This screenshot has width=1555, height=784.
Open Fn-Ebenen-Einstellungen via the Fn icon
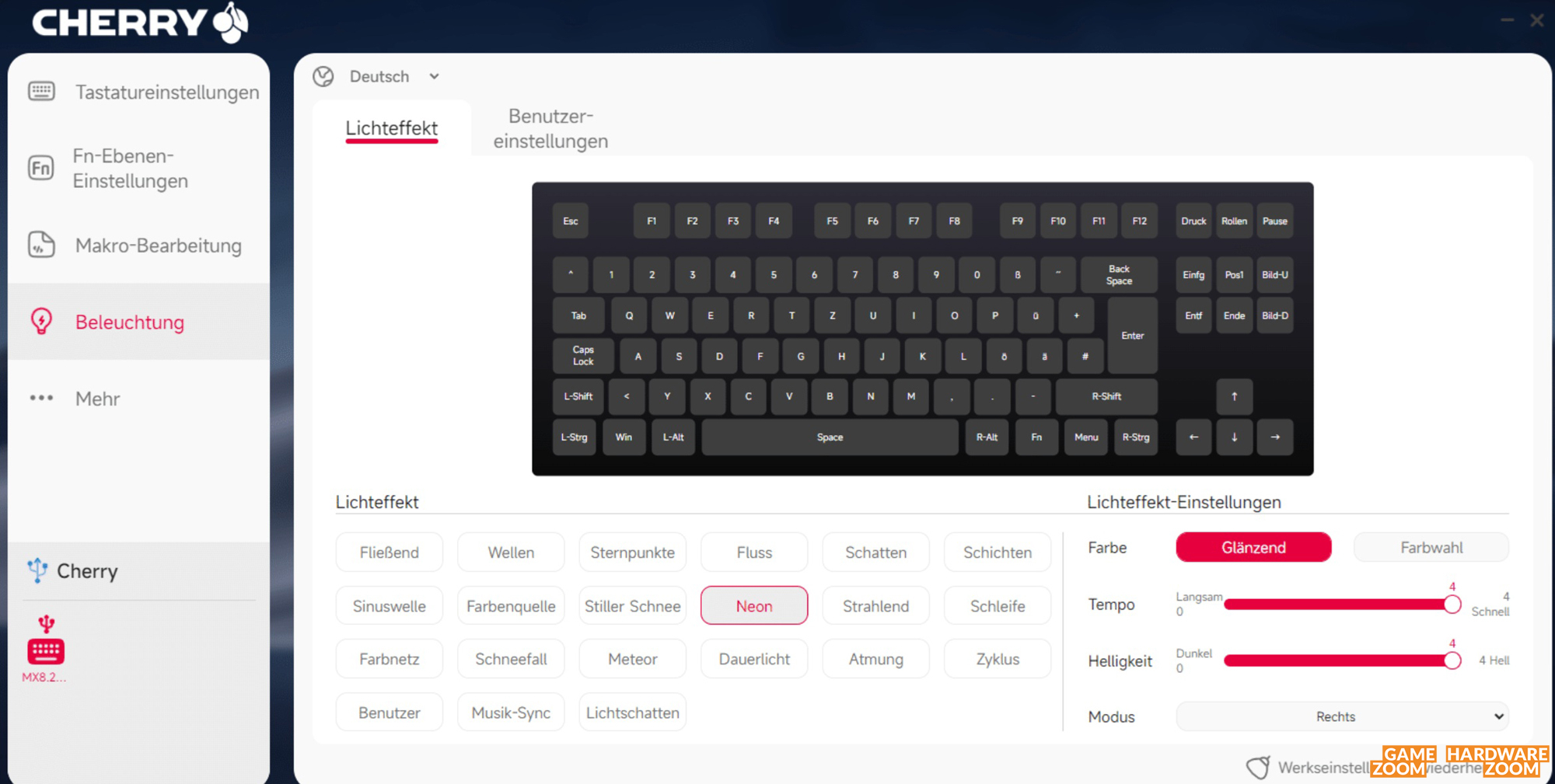pyautogui.click(x=41, y=168)
